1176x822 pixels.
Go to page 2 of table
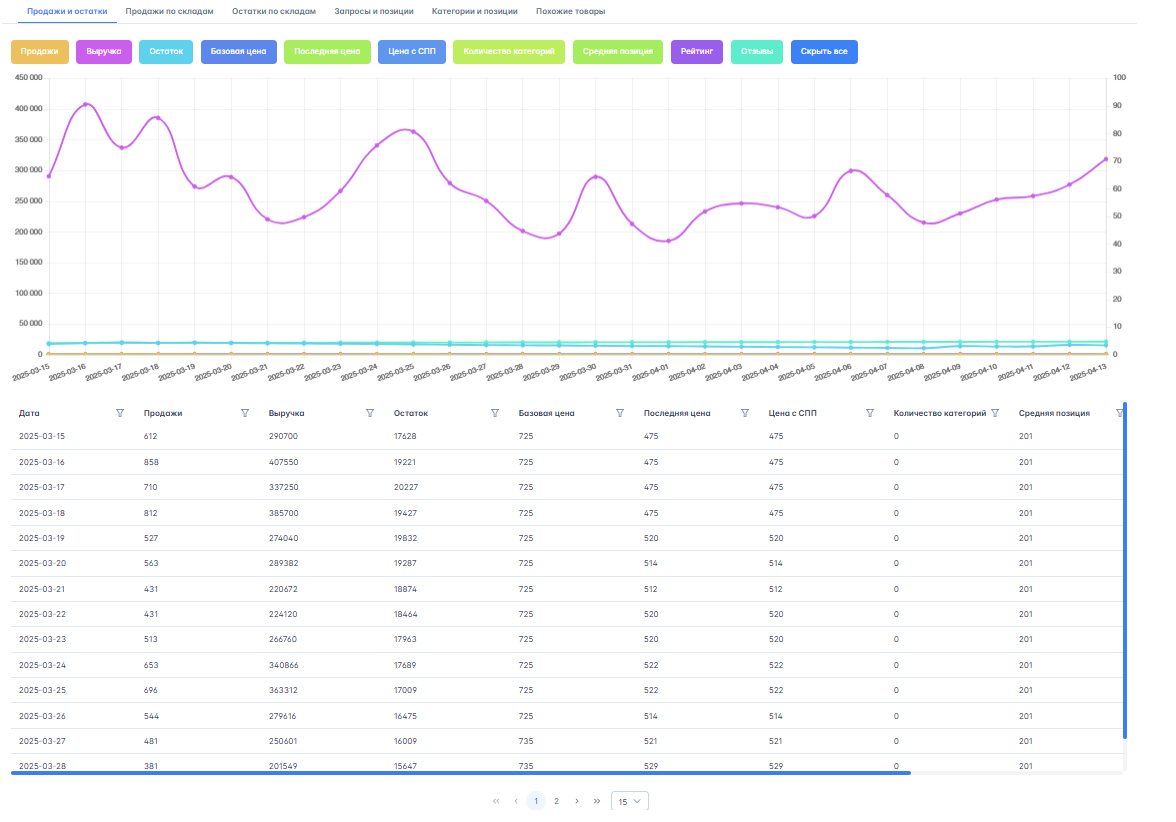pos(556,802)
